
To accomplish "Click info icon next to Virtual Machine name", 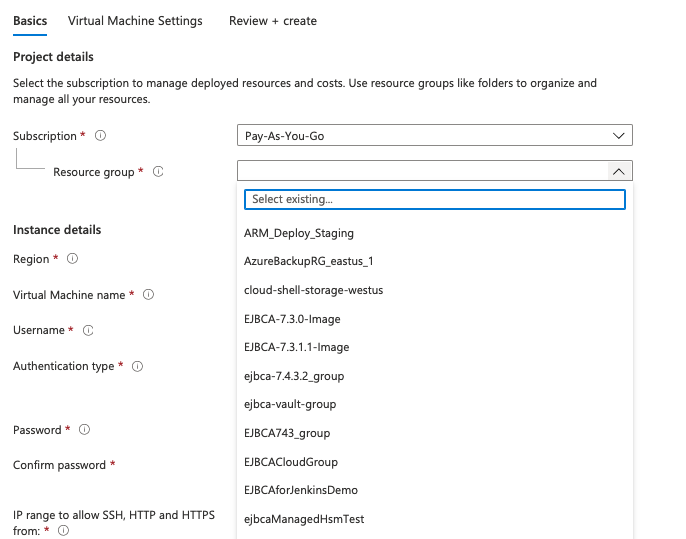I will pyautogui.click(x=148, y=295).
